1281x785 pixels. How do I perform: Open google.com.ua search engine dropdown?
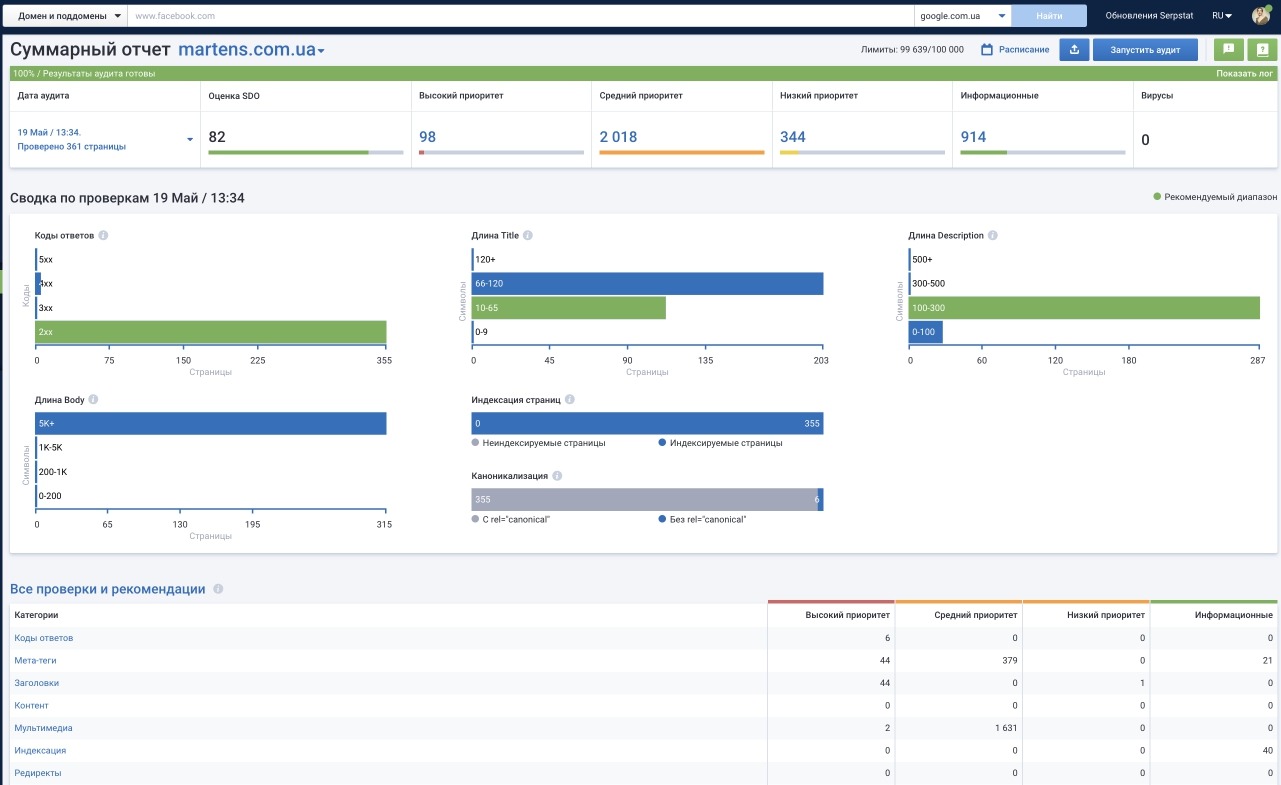click(x=962, y=16)
